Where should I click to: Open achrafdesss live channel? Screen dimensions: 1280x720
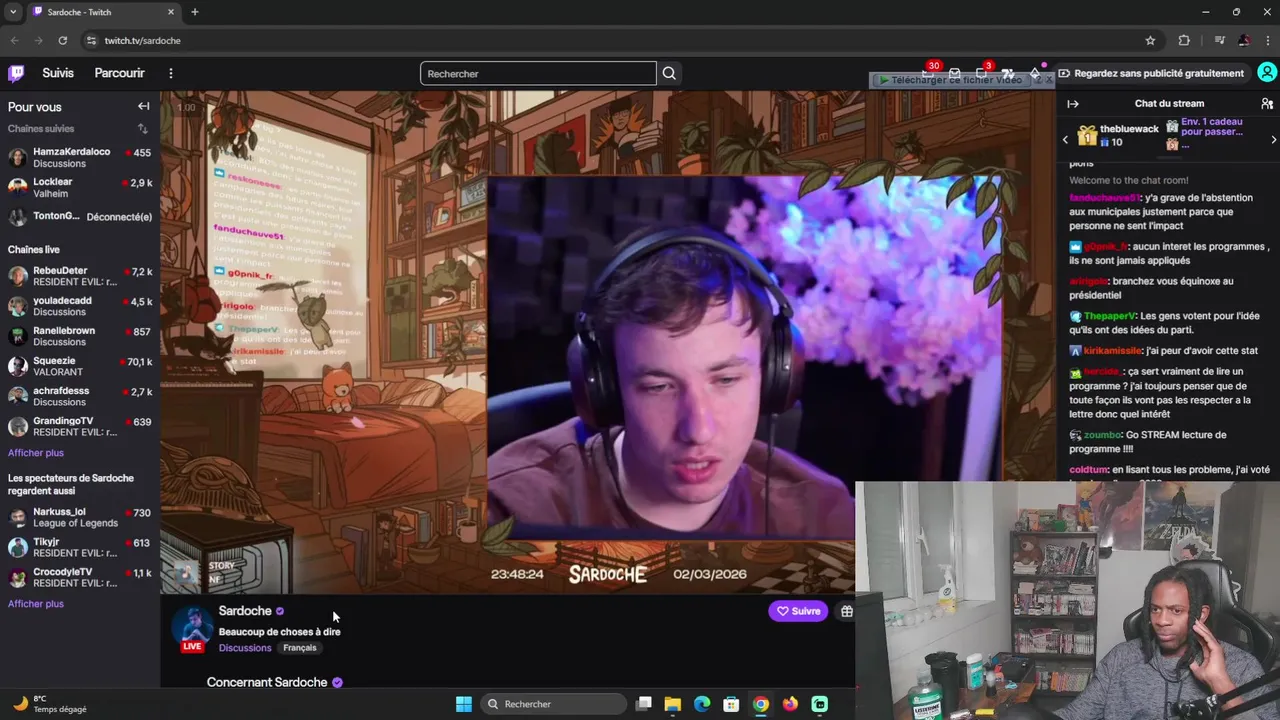80,397
